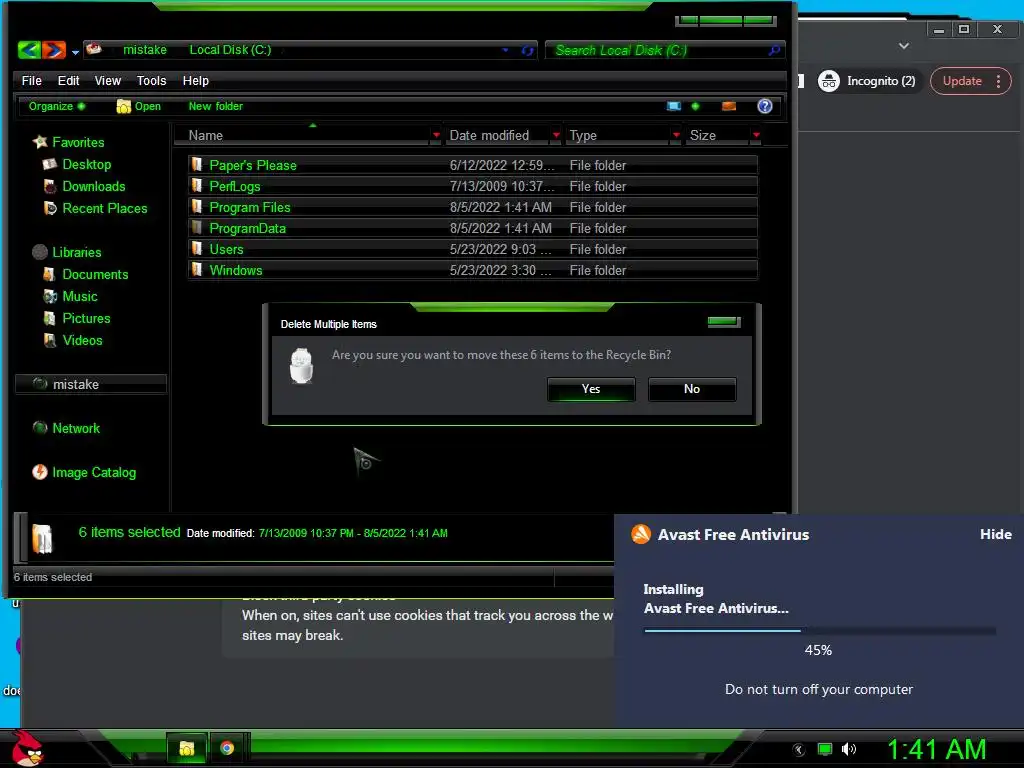The height and width of the screenshot is (768, 1024).
Task: Click the Avast installation progress bar
Action: point(820,630)
